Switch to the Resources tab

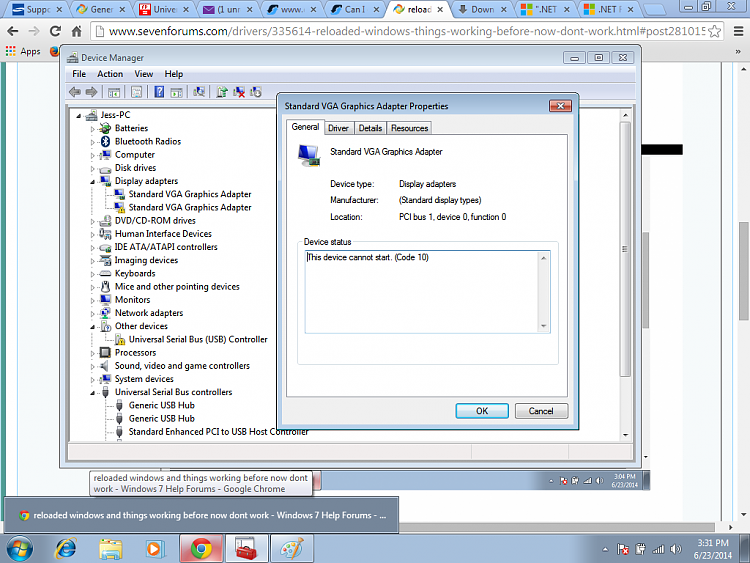(409, 128)
